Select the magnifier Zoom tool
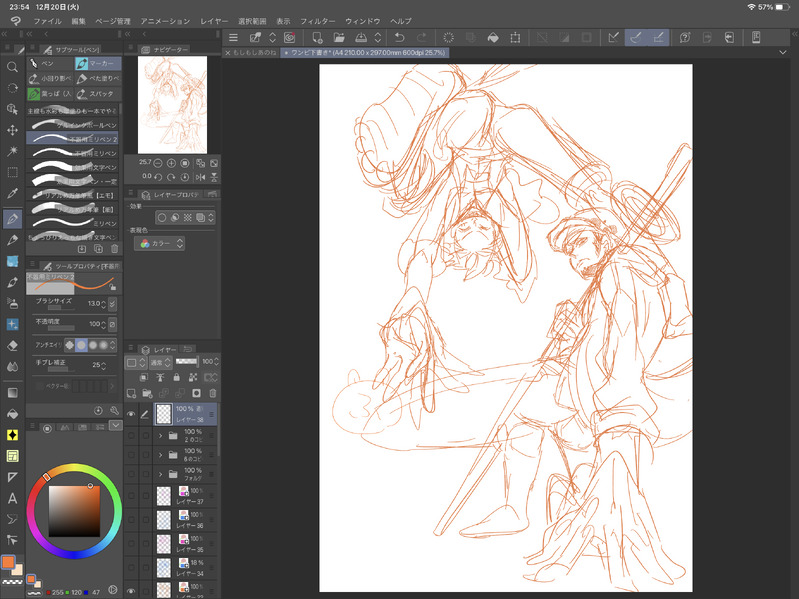The width and height of the screenshot is (799, 599). pos(12,66)
